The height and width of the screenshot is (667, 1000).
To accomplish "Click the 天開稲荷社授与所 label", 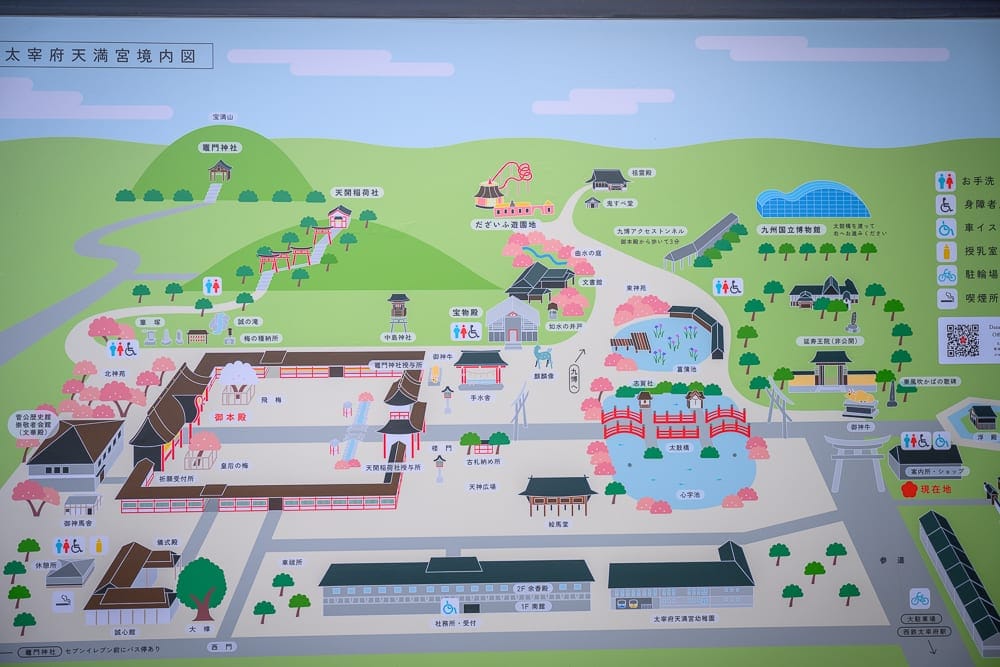I will (393, 467).
